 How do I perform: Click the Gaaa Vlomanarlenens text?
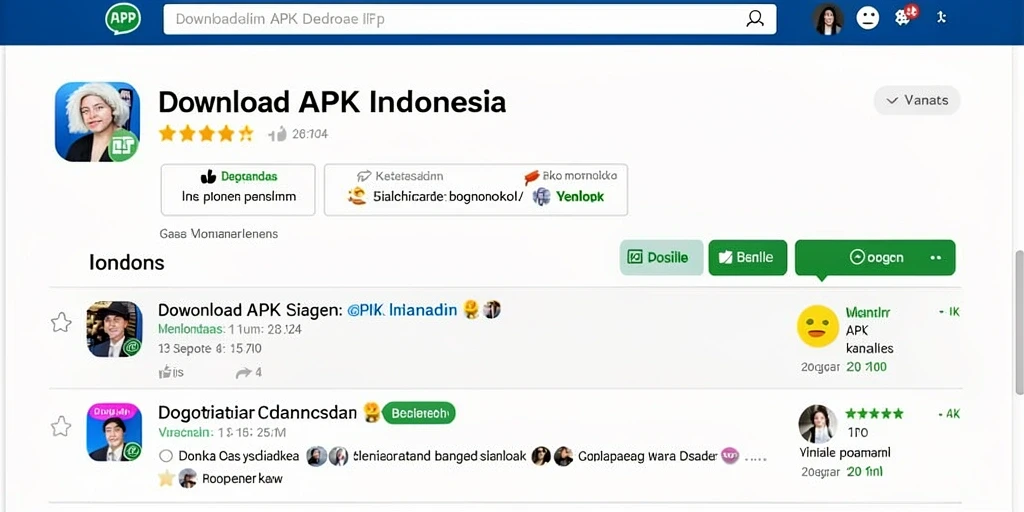[219, 234]
